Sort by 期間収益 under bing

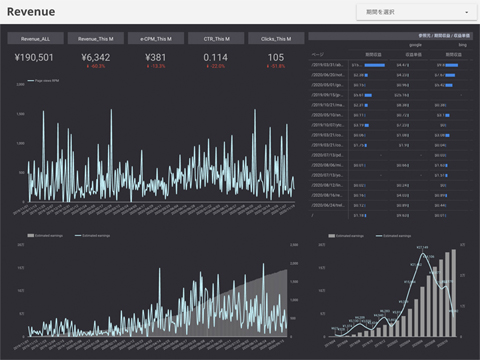coord(454,54)
